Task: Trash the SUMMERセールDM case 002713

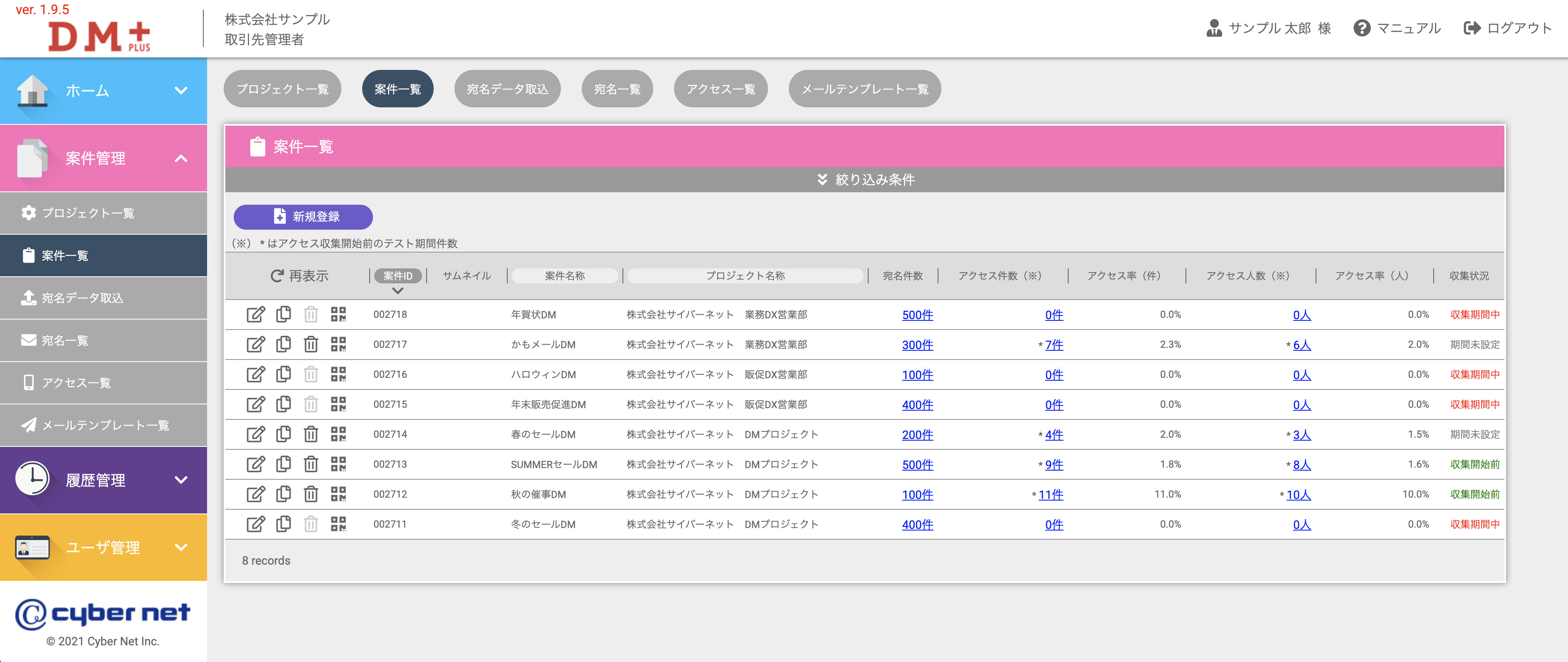Action: coord(311,464)
